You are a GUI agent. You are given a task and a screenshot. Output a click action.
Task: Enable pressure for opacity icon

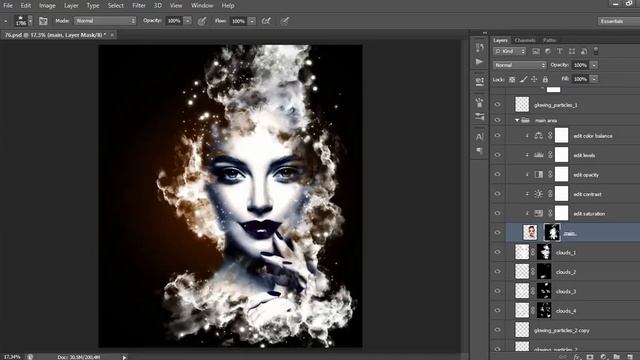[202, 21]
